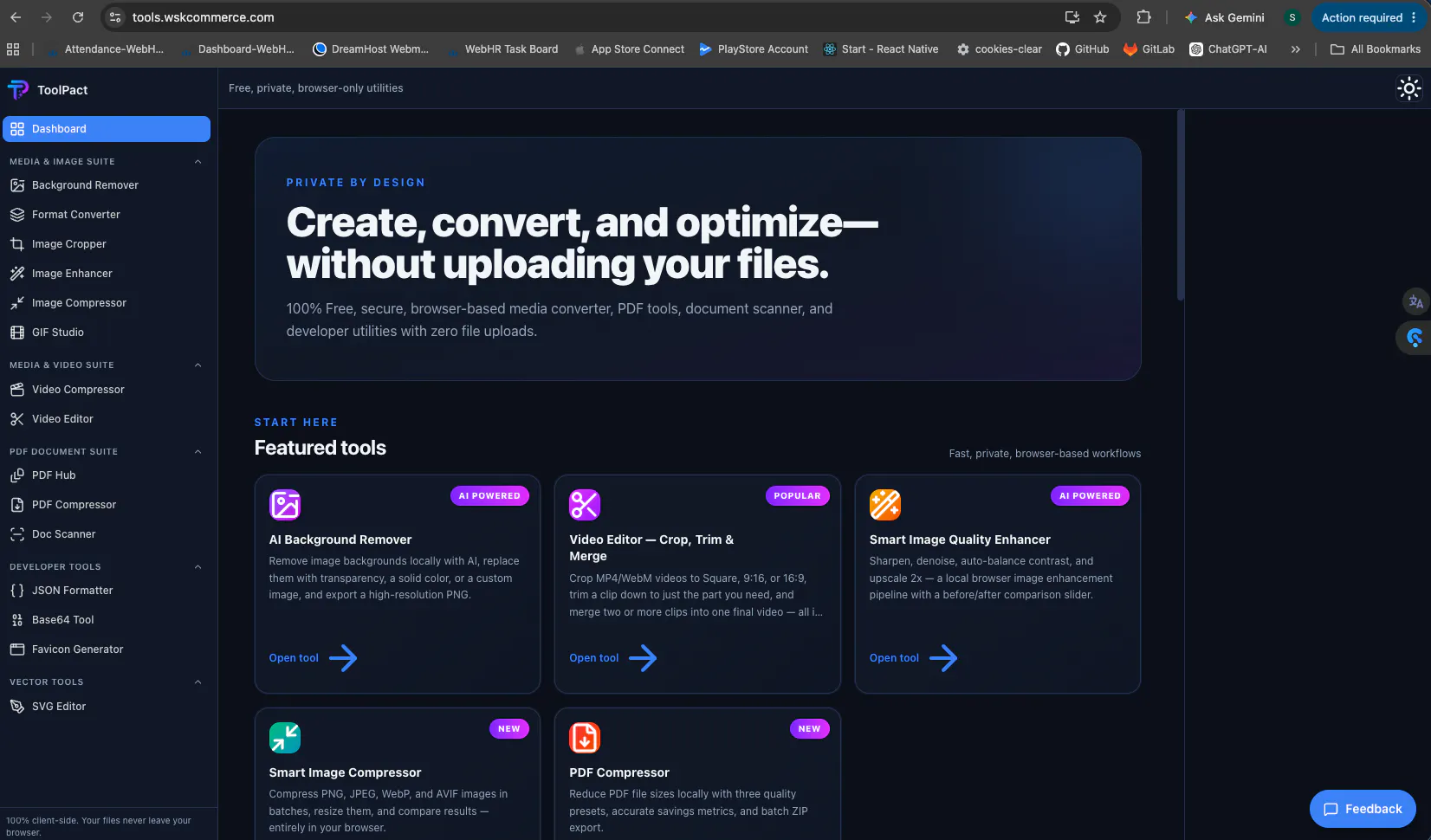This screenshot has width=1431, height=840.
Task: Click the page vertical scrollbar
Action: [1180, 206]
